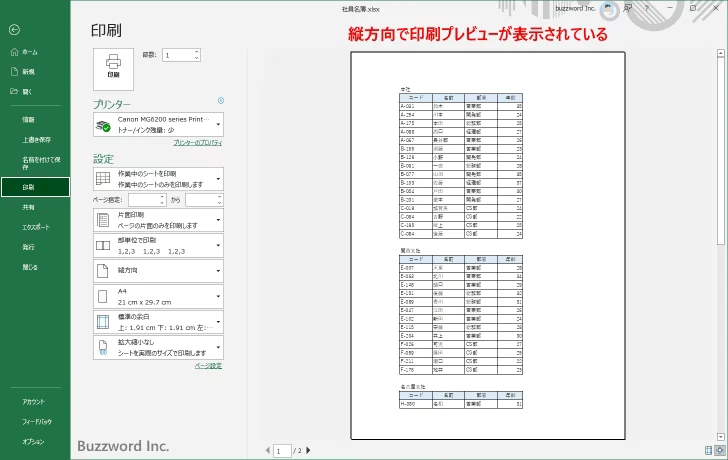Screen dimensions: 728x460
Task: Click the copies count field
Action: tap(178, 55)
